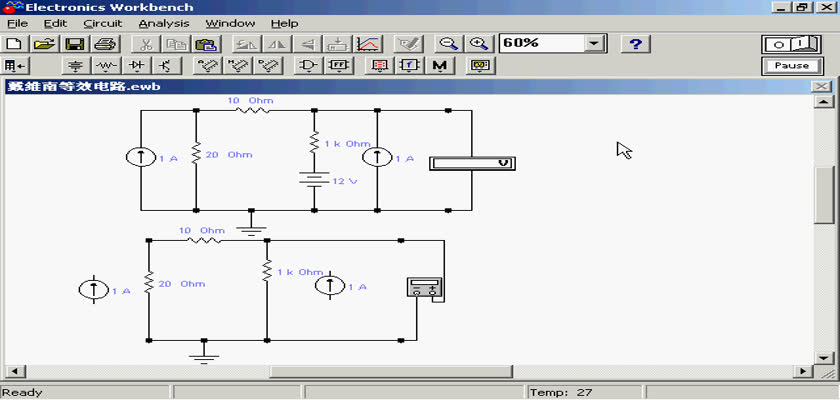Viewport: 840px width, 400px height.
Task: Expand the 60% zoom dropdown arrow
Action: coord(594,44)
